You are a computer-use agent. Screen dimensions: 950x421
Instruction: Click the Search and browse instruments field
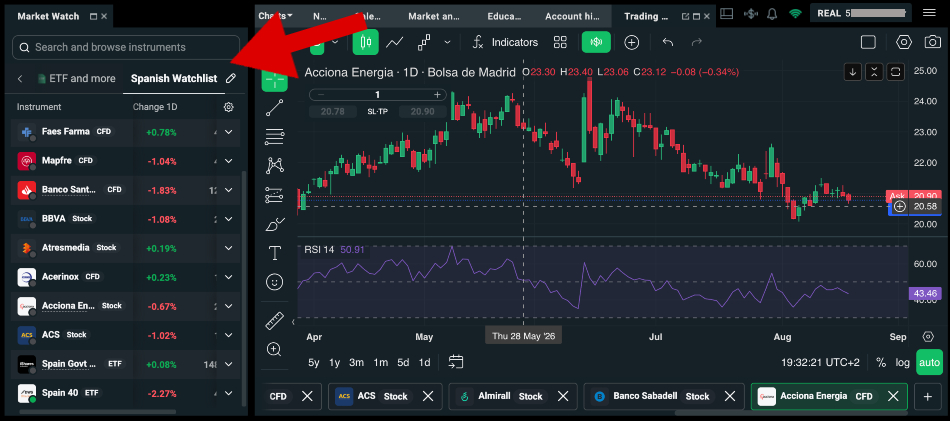126,47
